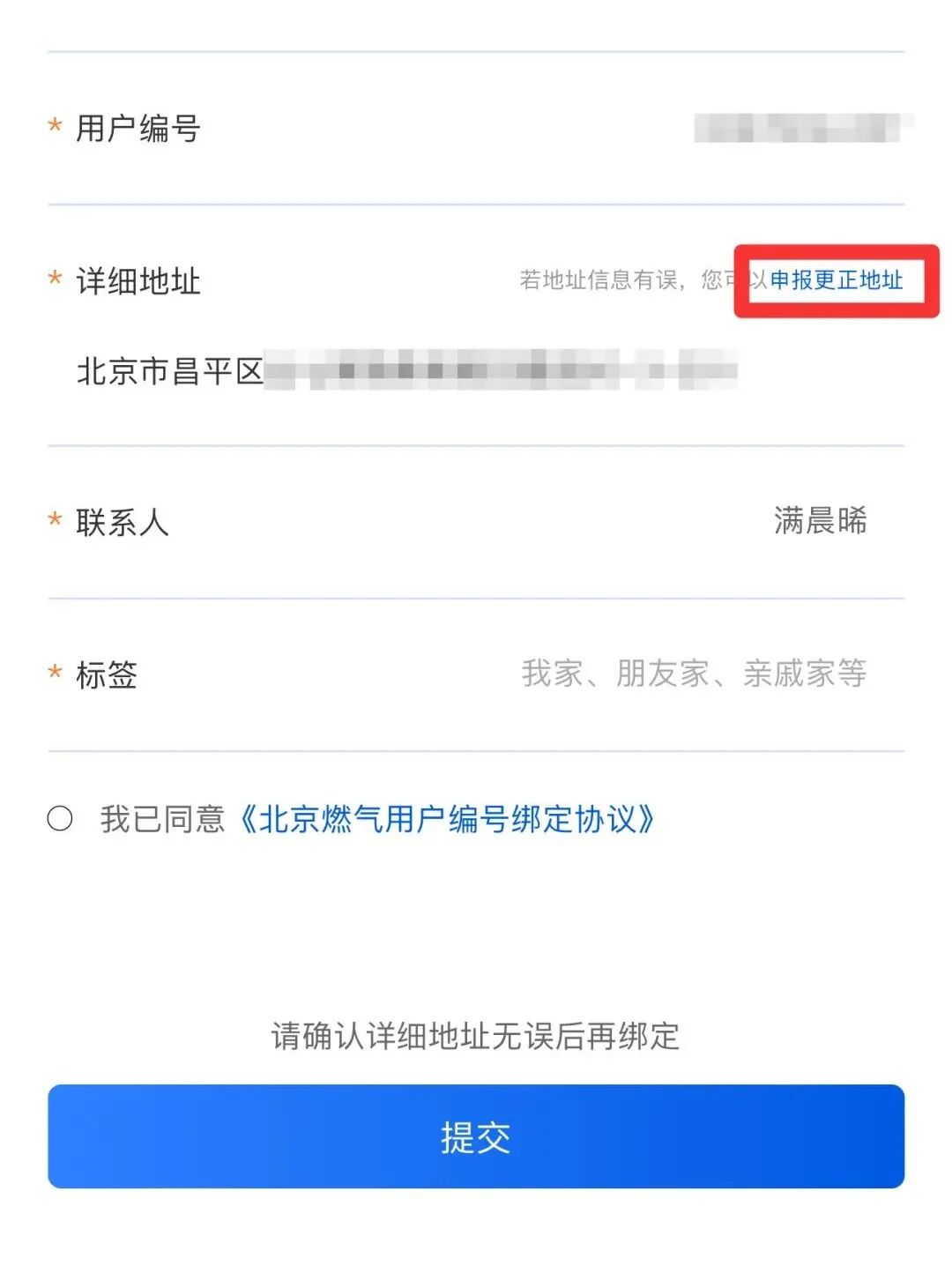Click the gray hint 若地址信息有误
Screen dimensions: 952x1266
point(601,280)
